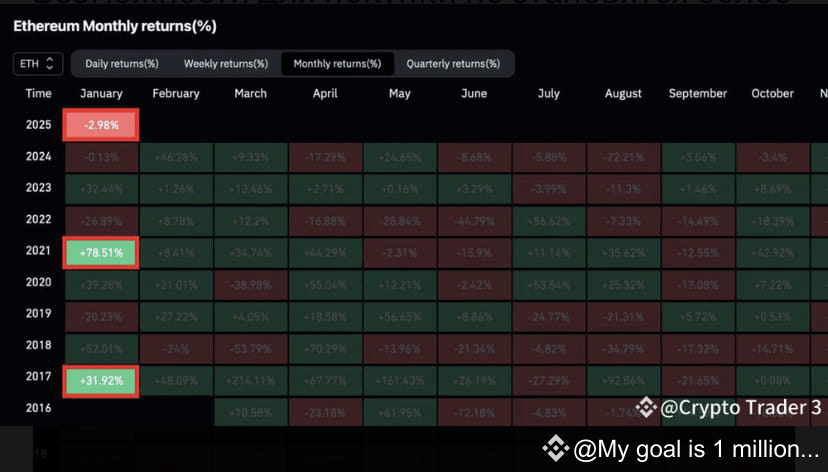The height and width of the screenshot is (472, 828).
Task: Click the +55.04% cell in April 2020
Action: [325, 285]
